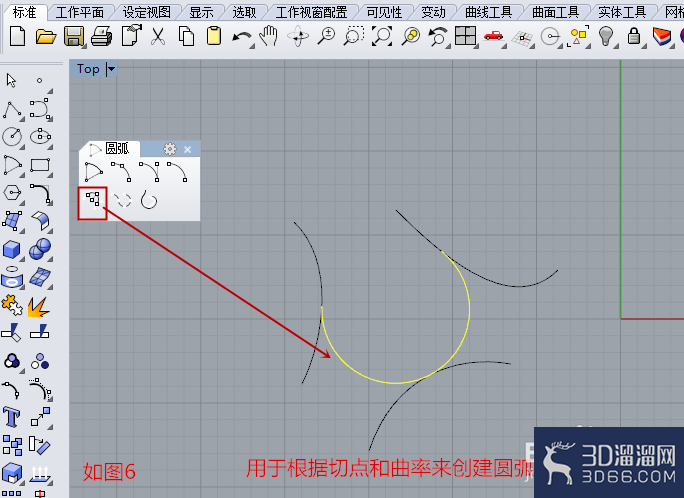
Task: Click the spiral icon in 圆弧 panel
Action: [x=148, y=200]
